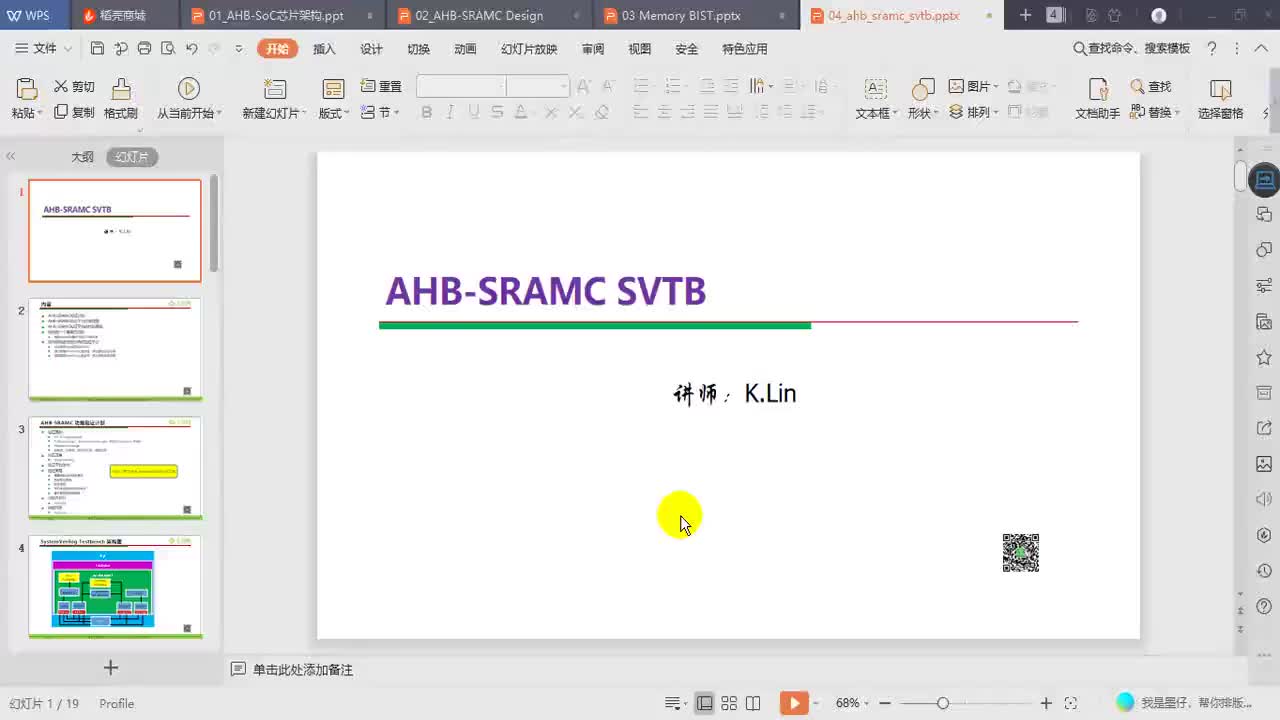Toggle Italic formatting
Screen dimensions: 1280x720
pyautogui.click(x=450, y=112)
